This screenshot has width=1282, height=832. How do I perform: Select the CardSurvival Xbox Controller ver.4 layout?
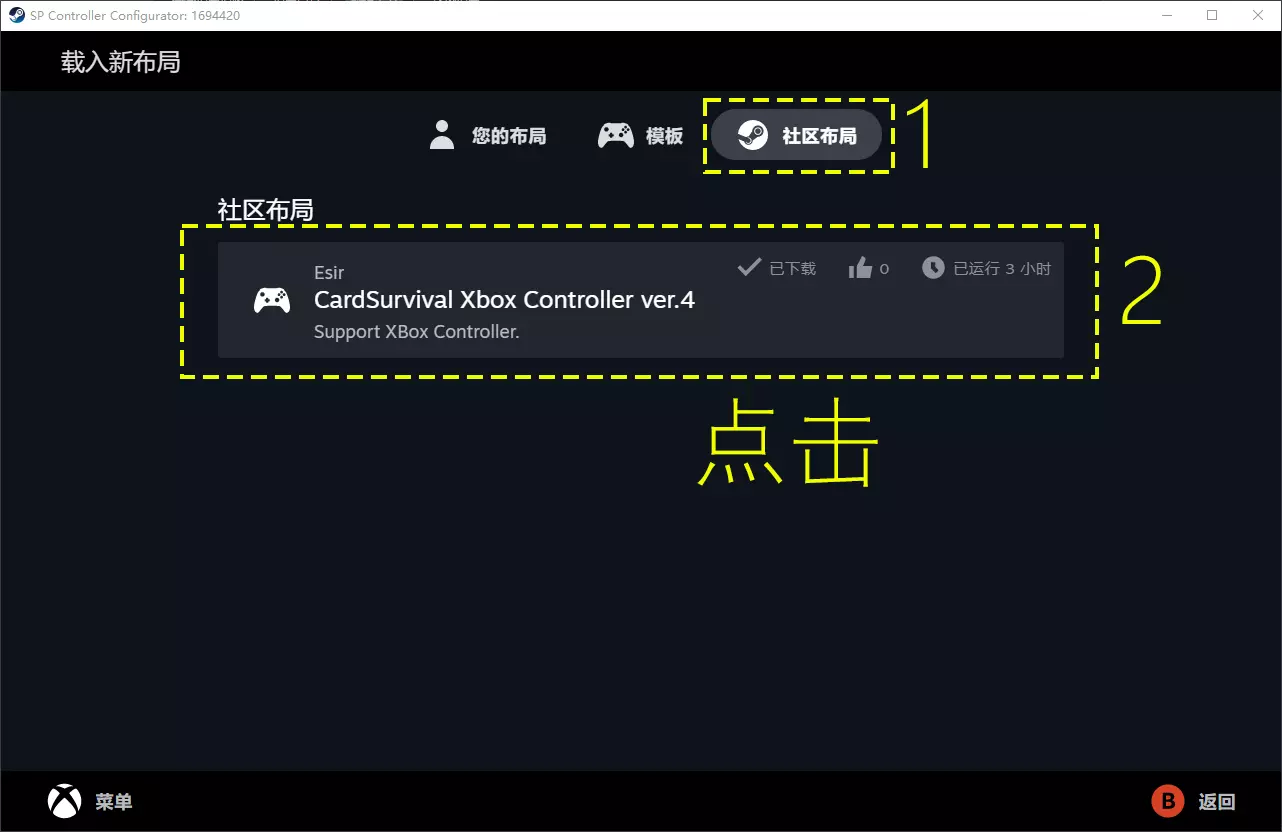(x=640, y=300)
